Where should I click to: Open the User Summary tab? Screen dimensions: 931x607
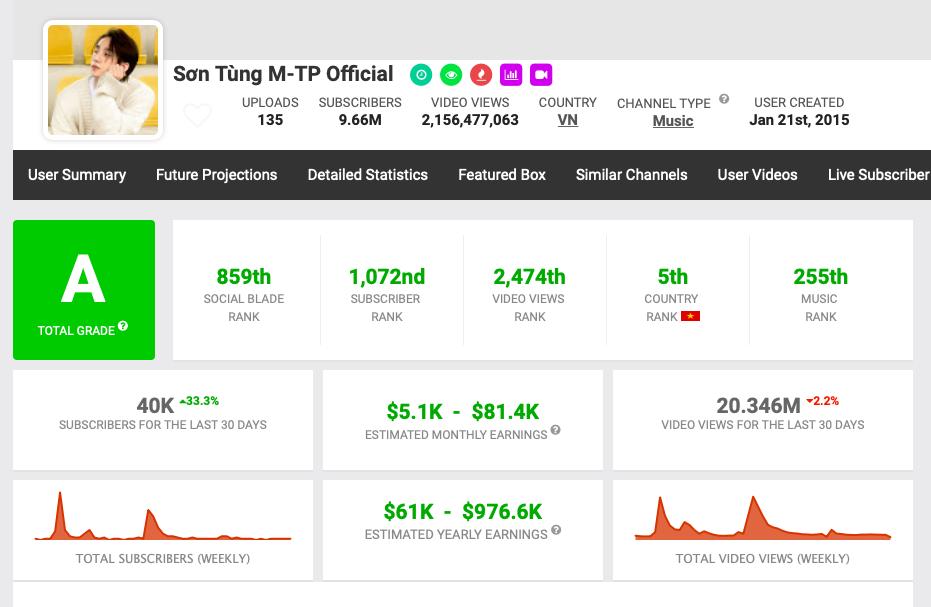pos(77,175)
